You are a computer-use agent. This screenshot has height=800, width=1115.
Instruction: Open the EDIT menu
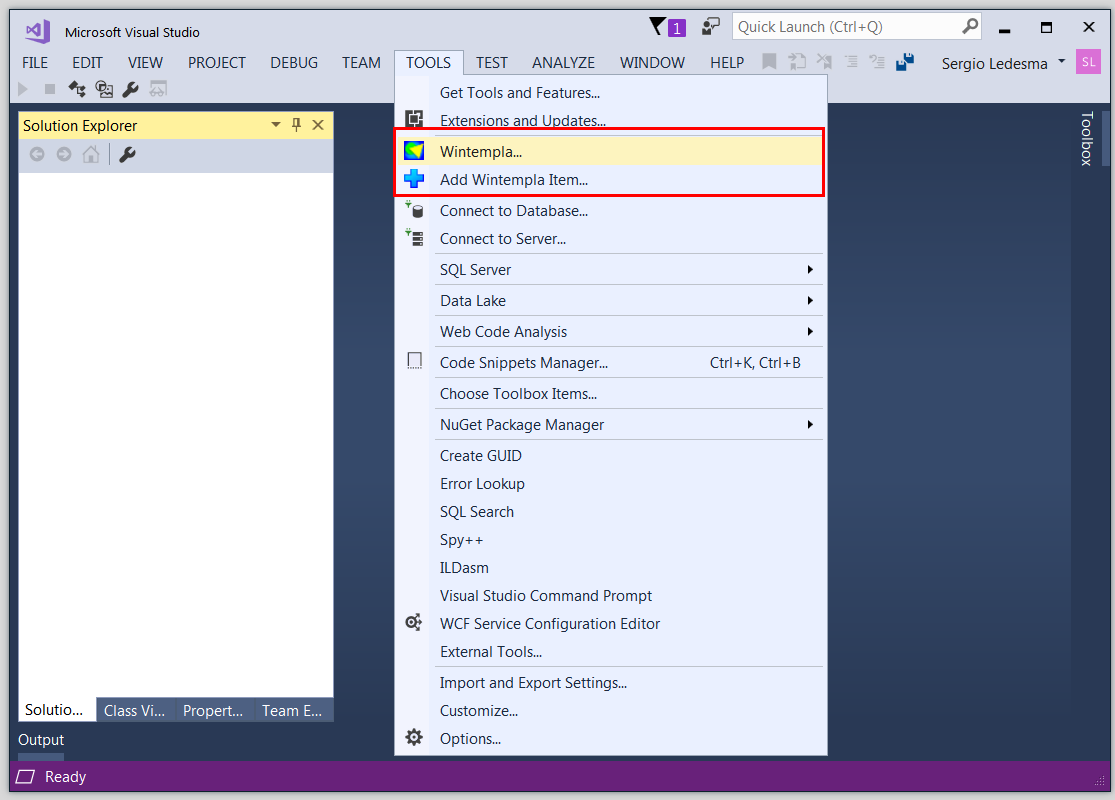pos(87,63)
